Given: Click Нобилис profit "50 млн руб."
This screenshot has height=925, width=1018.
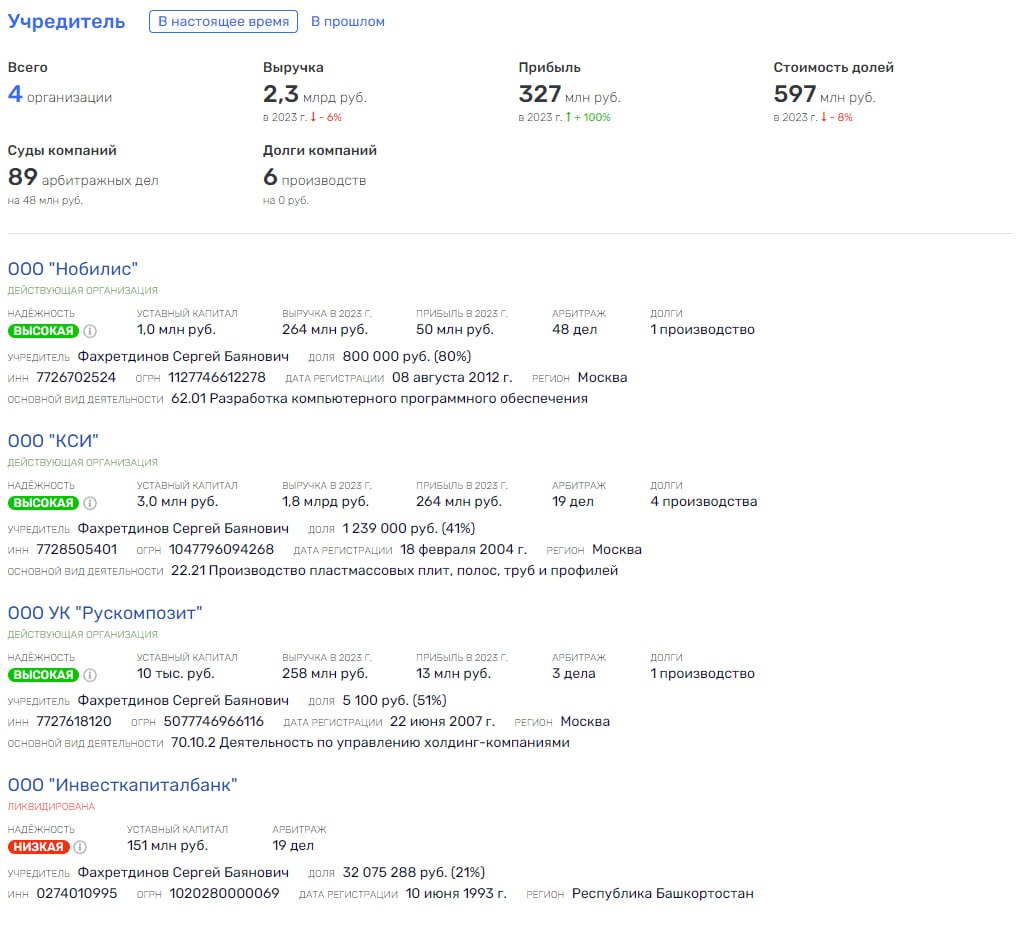Looking at the screenshot, I should coord(454,329).
